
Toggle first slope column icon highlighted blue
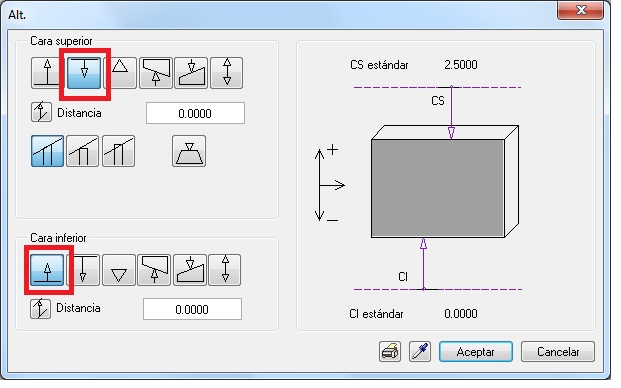coord(47,151)
